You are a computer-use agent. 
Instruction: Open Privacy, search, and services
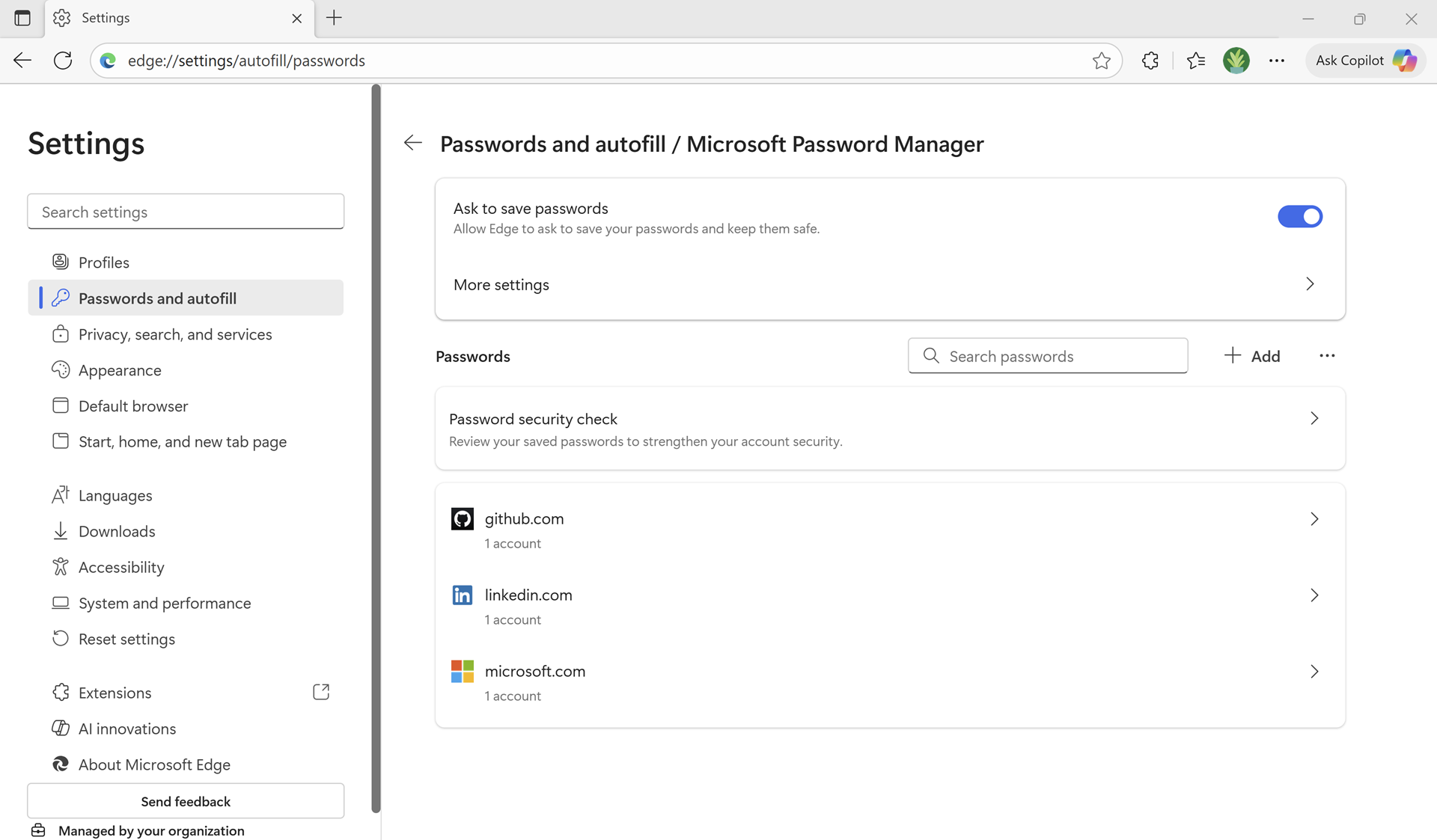pos(175,334)
